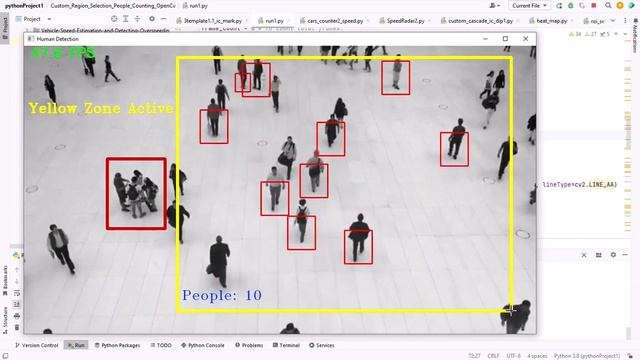
Task: Toggle Scroll to End icon in Run sidebar
Action: pyautogui.click(x=17, y=304)
